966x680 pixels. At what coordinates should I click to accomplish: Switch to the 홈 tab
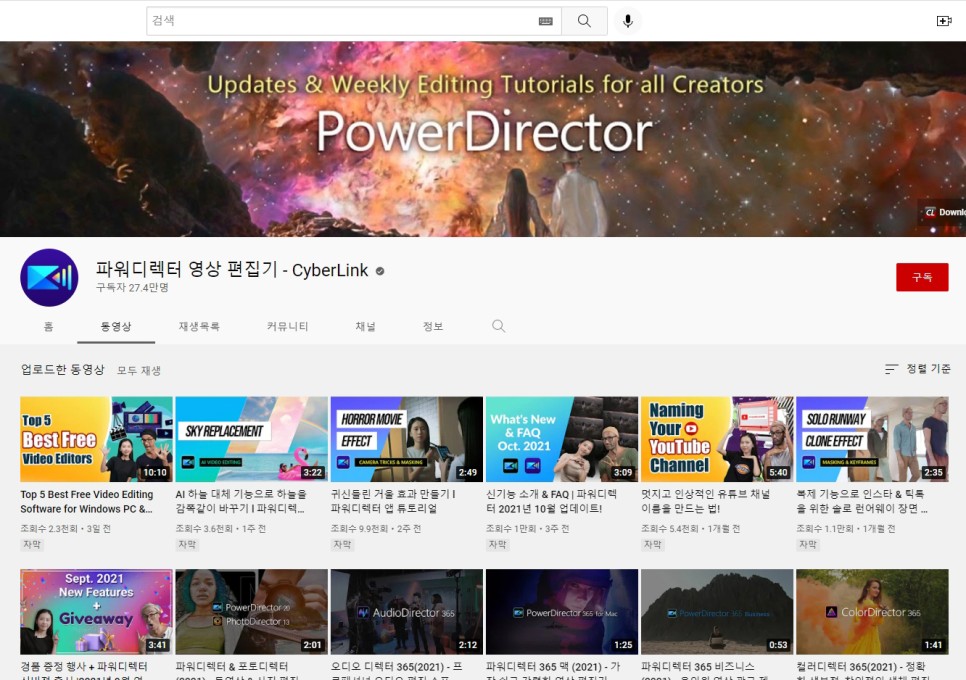(48, 326)
